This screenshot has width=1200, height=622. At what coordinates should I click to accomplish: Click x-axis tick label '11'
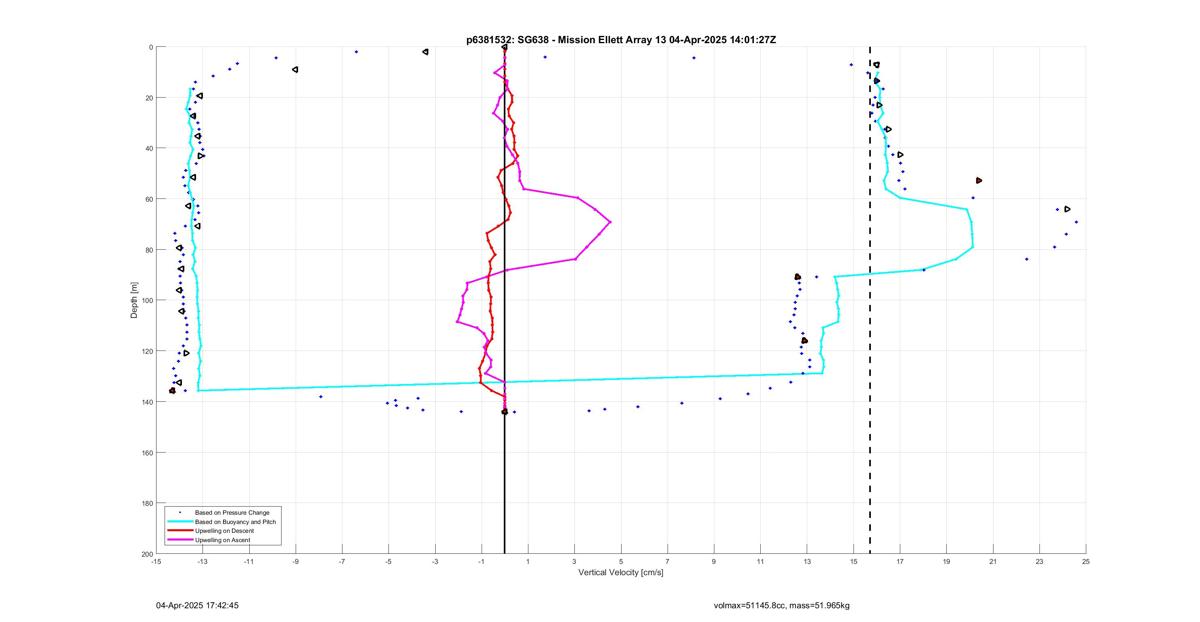point(760,562)
